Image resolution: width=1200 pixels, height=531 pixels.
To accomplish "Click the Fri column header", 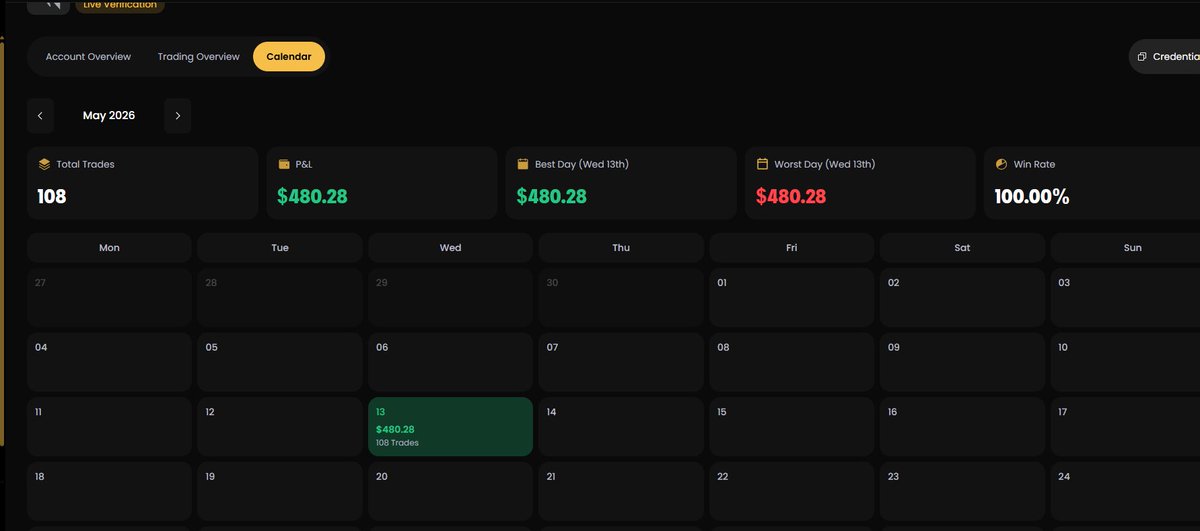I will click(792, 248).
